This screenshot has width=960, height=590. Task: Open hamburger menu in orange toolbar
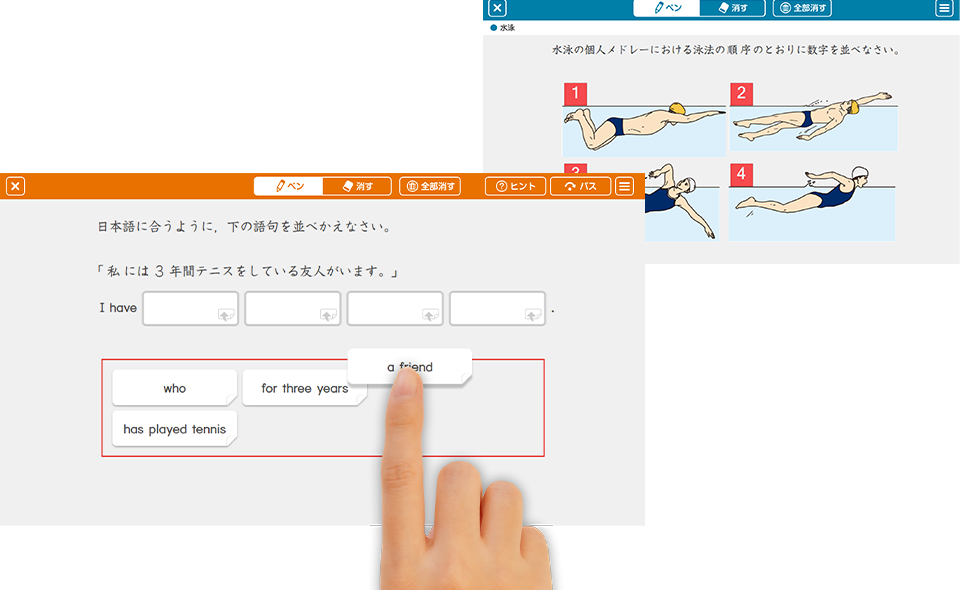(624, 186)
